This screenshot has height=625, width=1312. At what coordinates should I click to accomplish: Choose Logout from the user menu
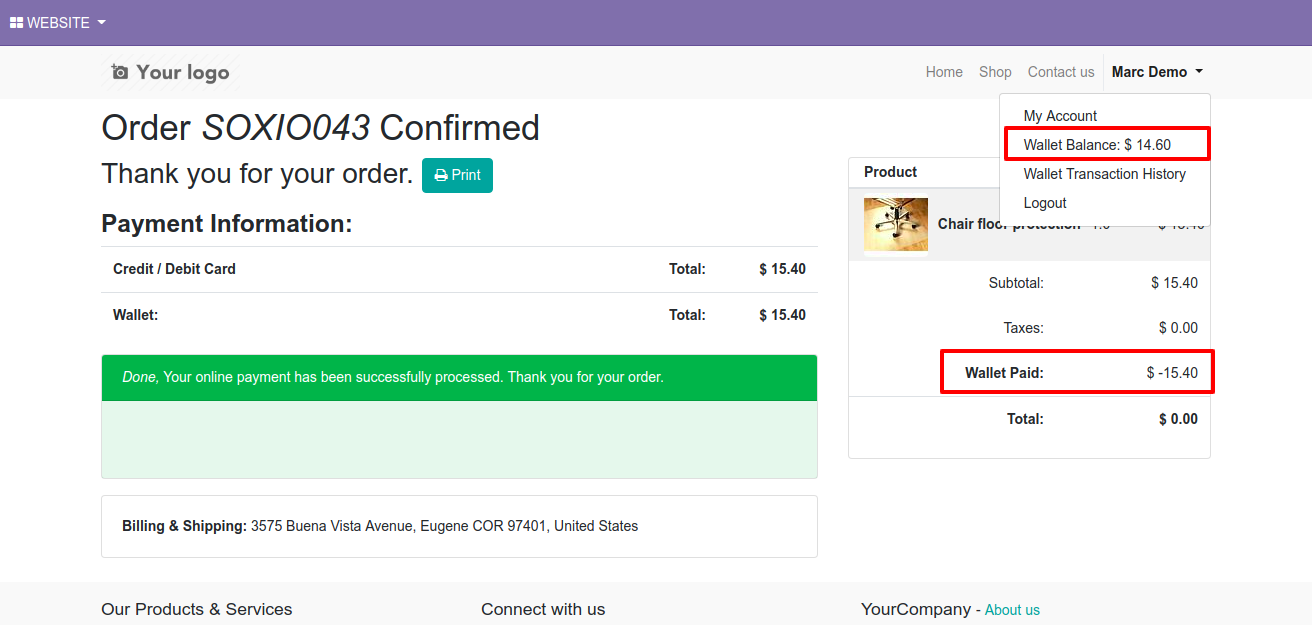click(x=1045, y=203)
